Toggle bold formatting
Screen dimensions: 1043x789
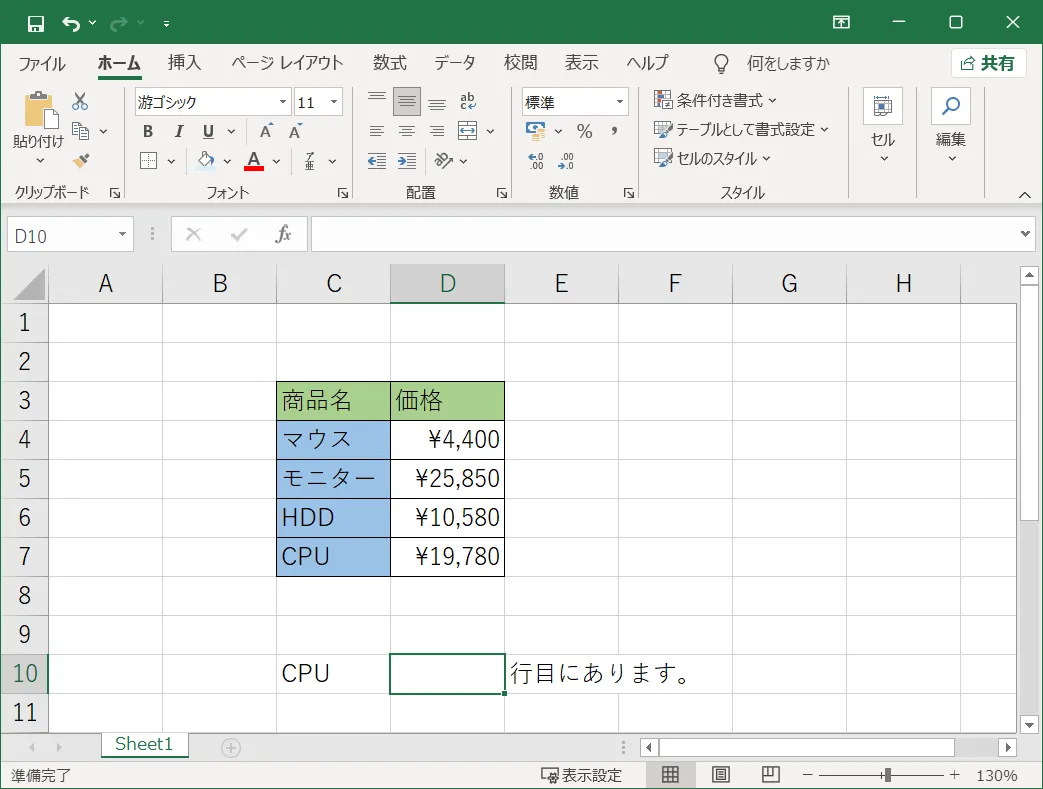tap(148, 131)
